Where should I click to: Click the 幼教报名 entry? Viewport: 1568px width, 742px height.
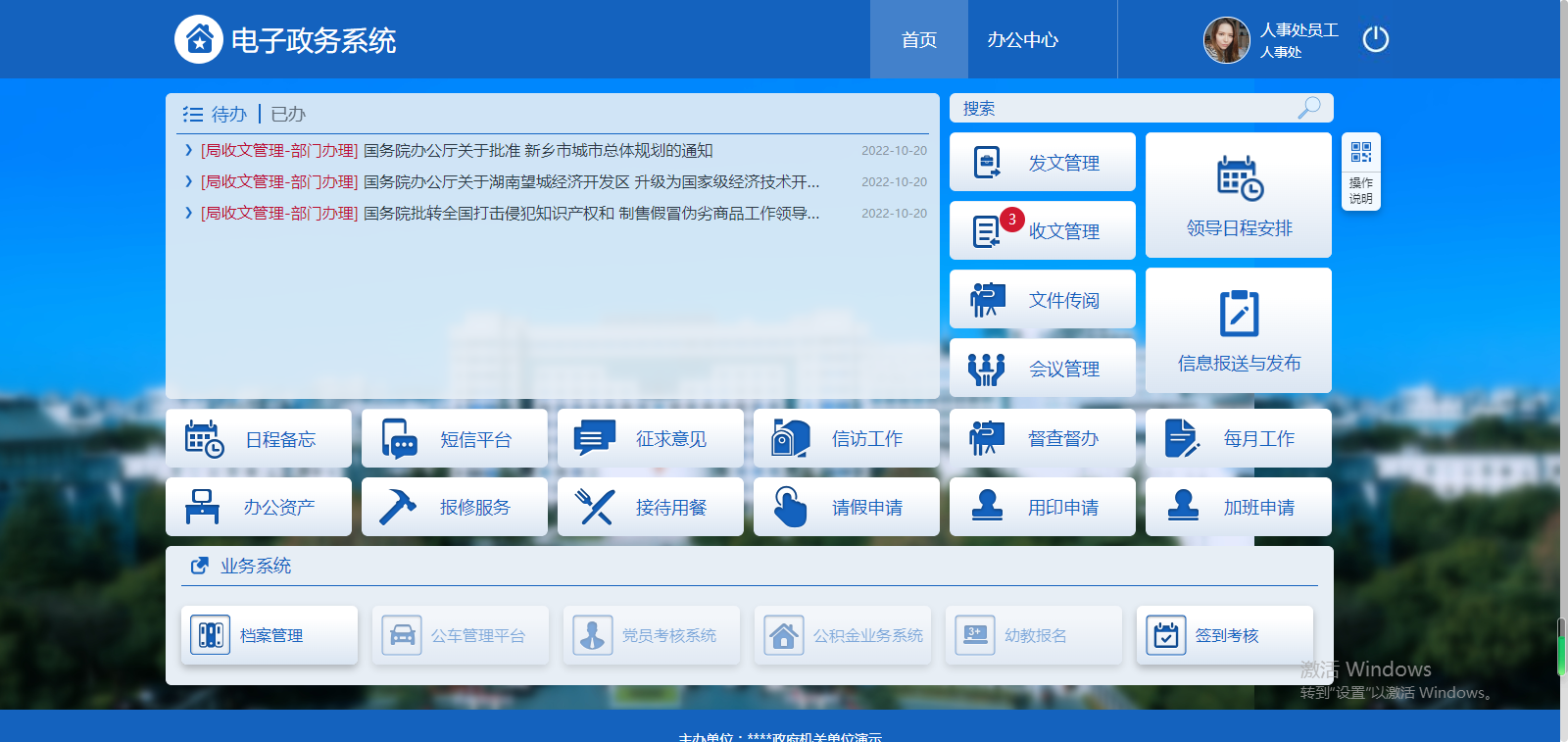(x=1034, y=635)
